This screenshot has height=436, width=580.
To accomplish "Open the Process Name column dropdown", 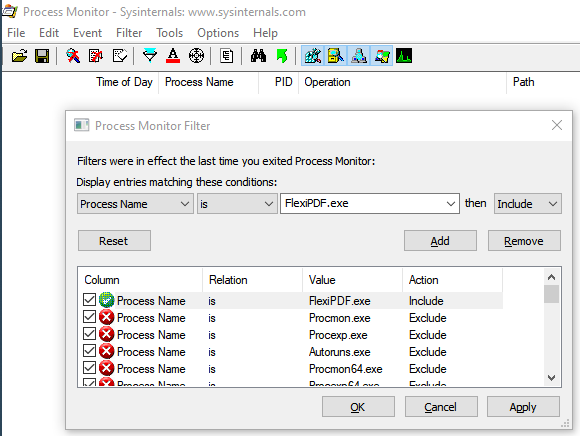I will click(135, 204).
